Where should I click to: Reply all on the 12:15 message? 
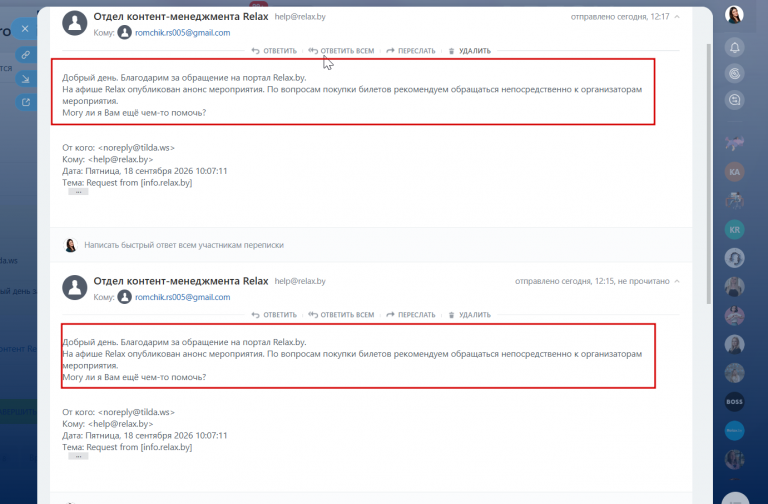(x=341, y=315)
